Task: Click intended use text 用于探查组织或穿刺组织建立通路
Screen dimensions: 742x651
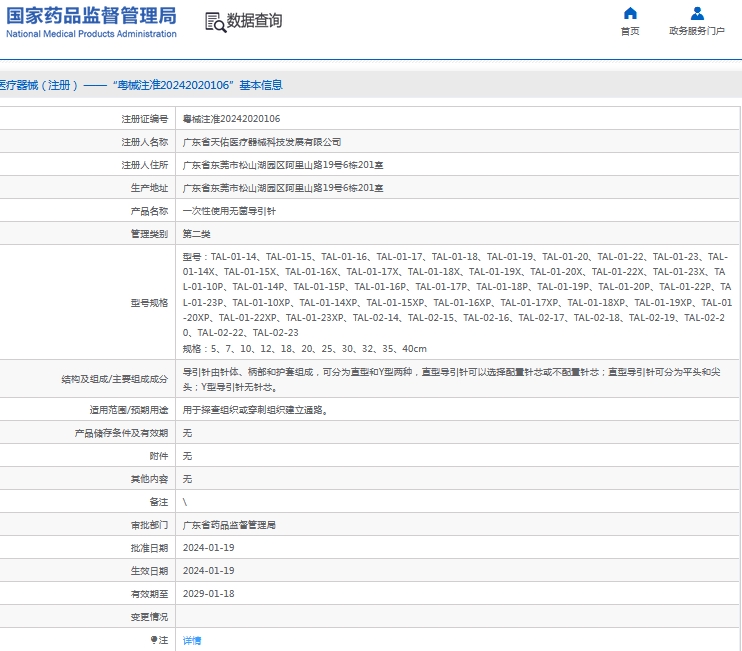Action: pos(256,410)
